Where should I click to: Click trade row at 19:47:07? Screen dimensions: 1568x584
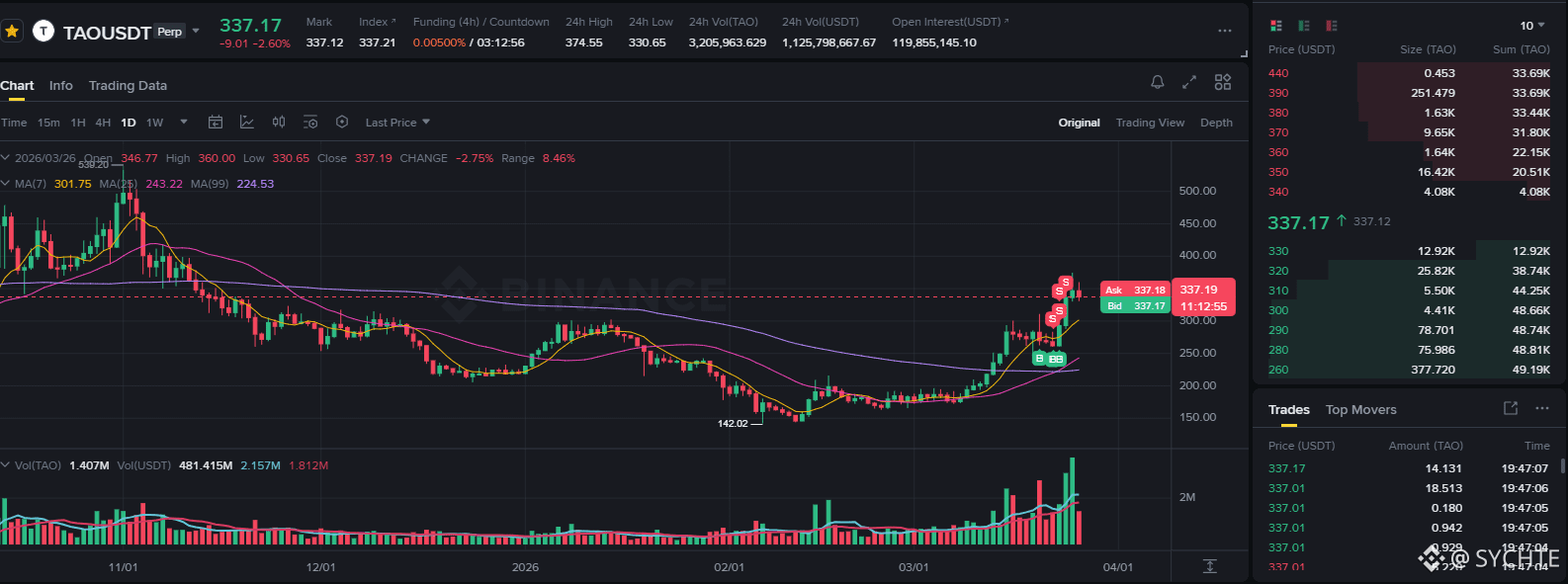1409,468
